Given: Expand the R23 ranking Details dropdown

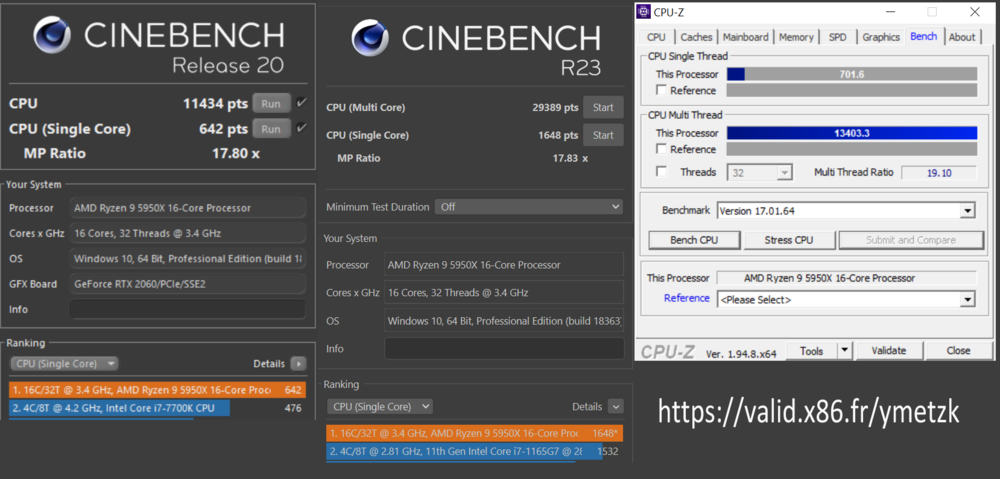Looking at the screenshot, I should (x=615, y=406).
